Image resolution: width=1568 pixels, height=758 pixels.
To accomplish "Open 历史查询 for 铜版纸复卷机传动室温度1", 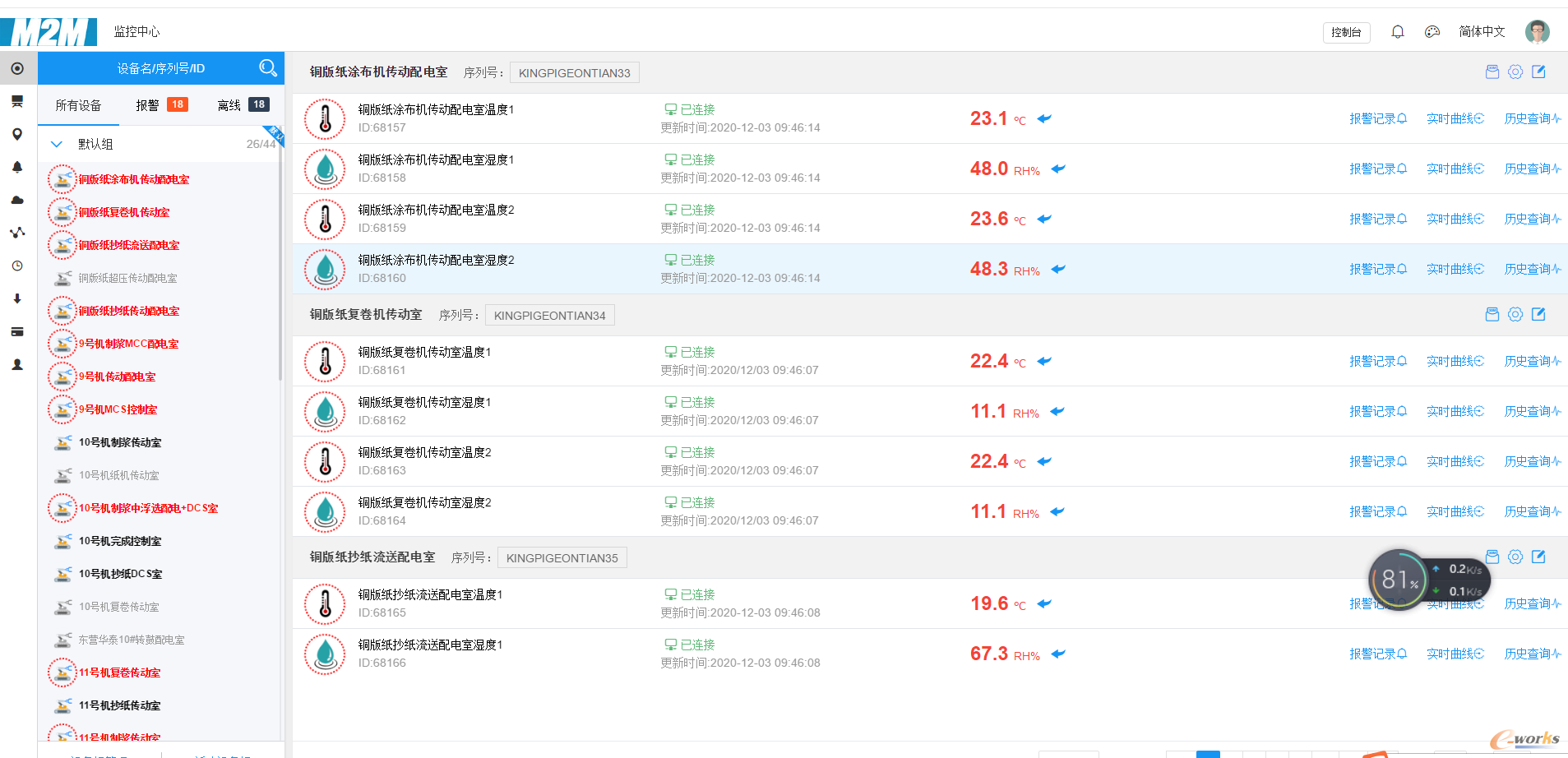I will click(x=1533, y=361).
